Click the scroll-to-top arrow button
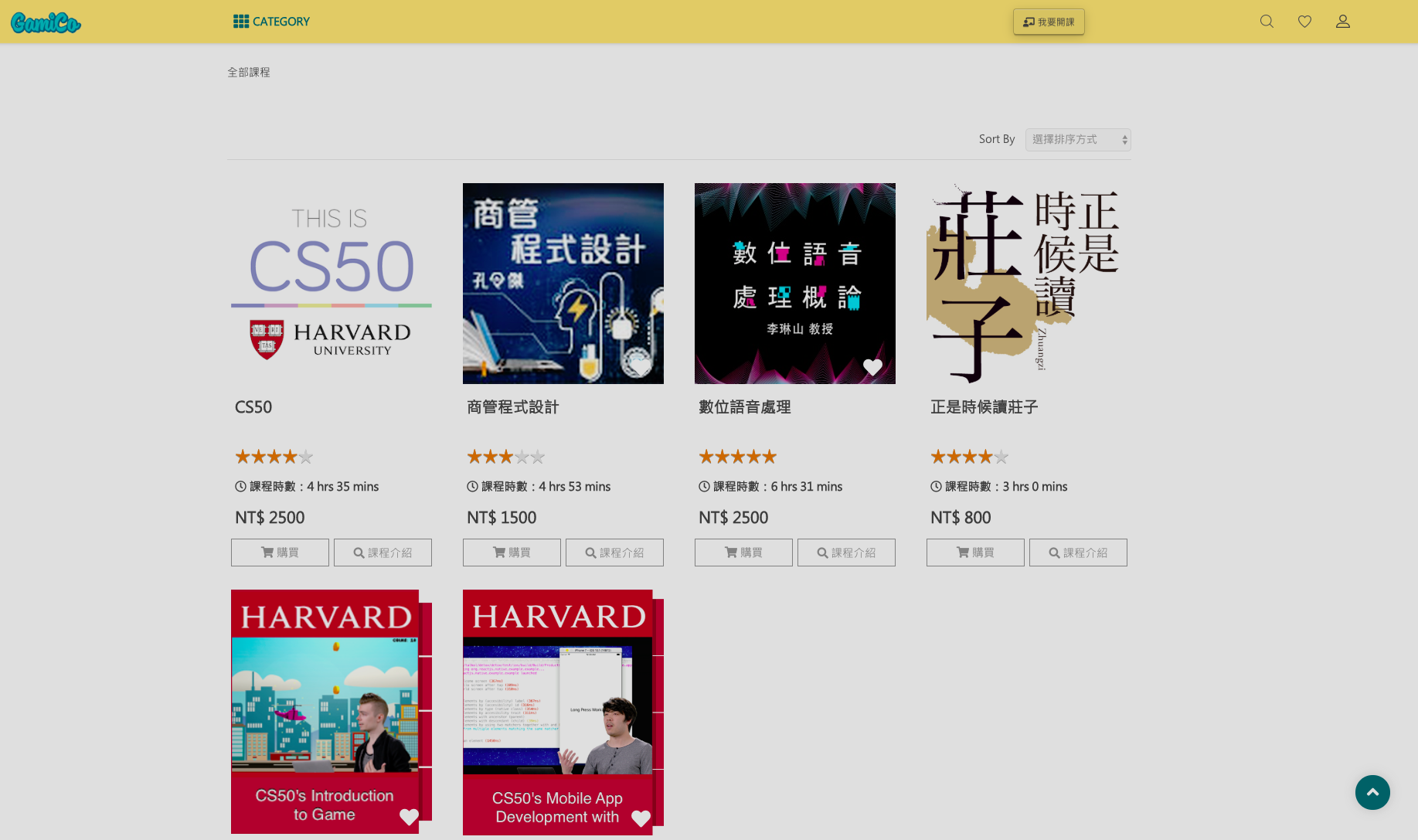 pyautogui.click(x=1372, y=792)
